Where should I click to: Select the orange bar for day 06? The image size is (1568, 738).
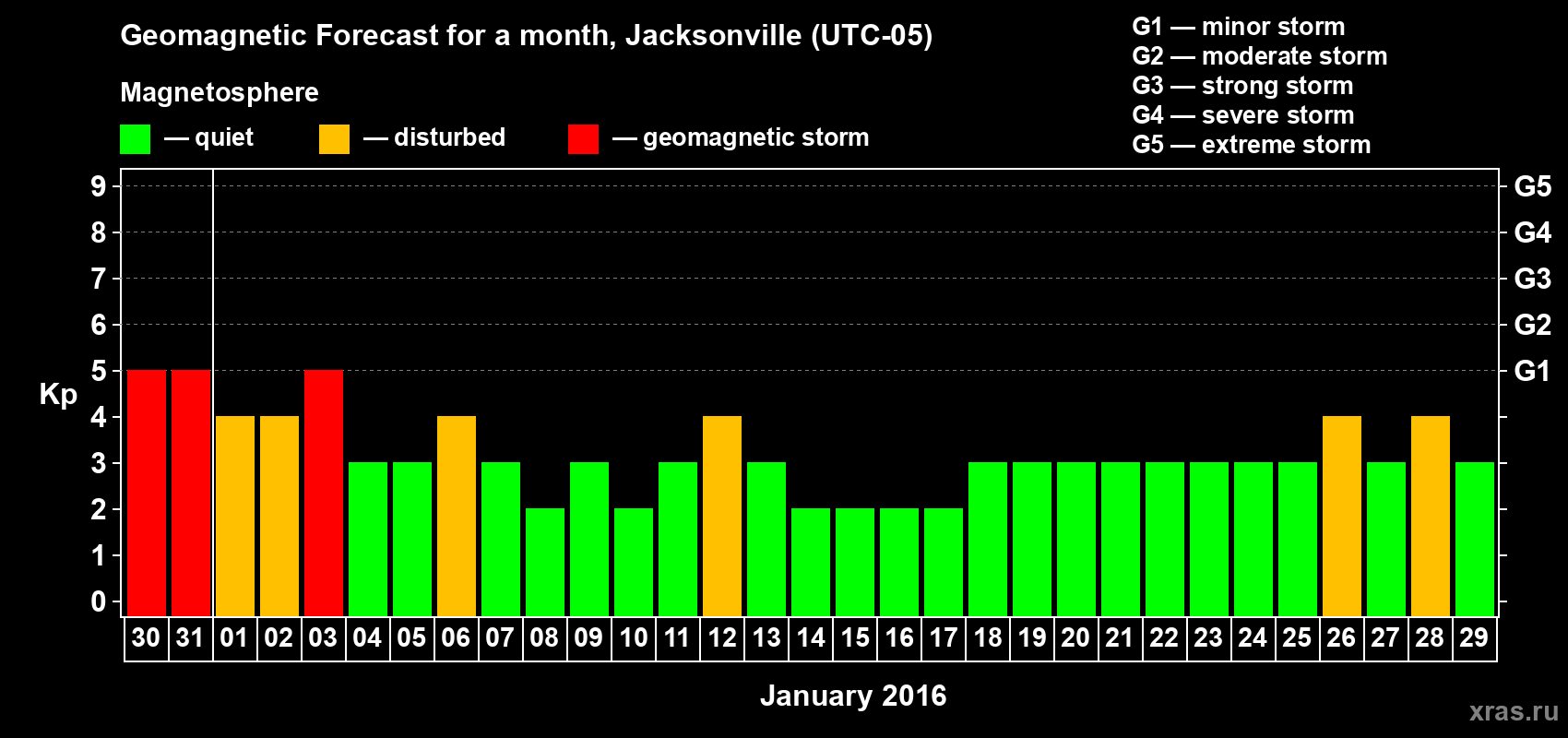tap(457, 517)
